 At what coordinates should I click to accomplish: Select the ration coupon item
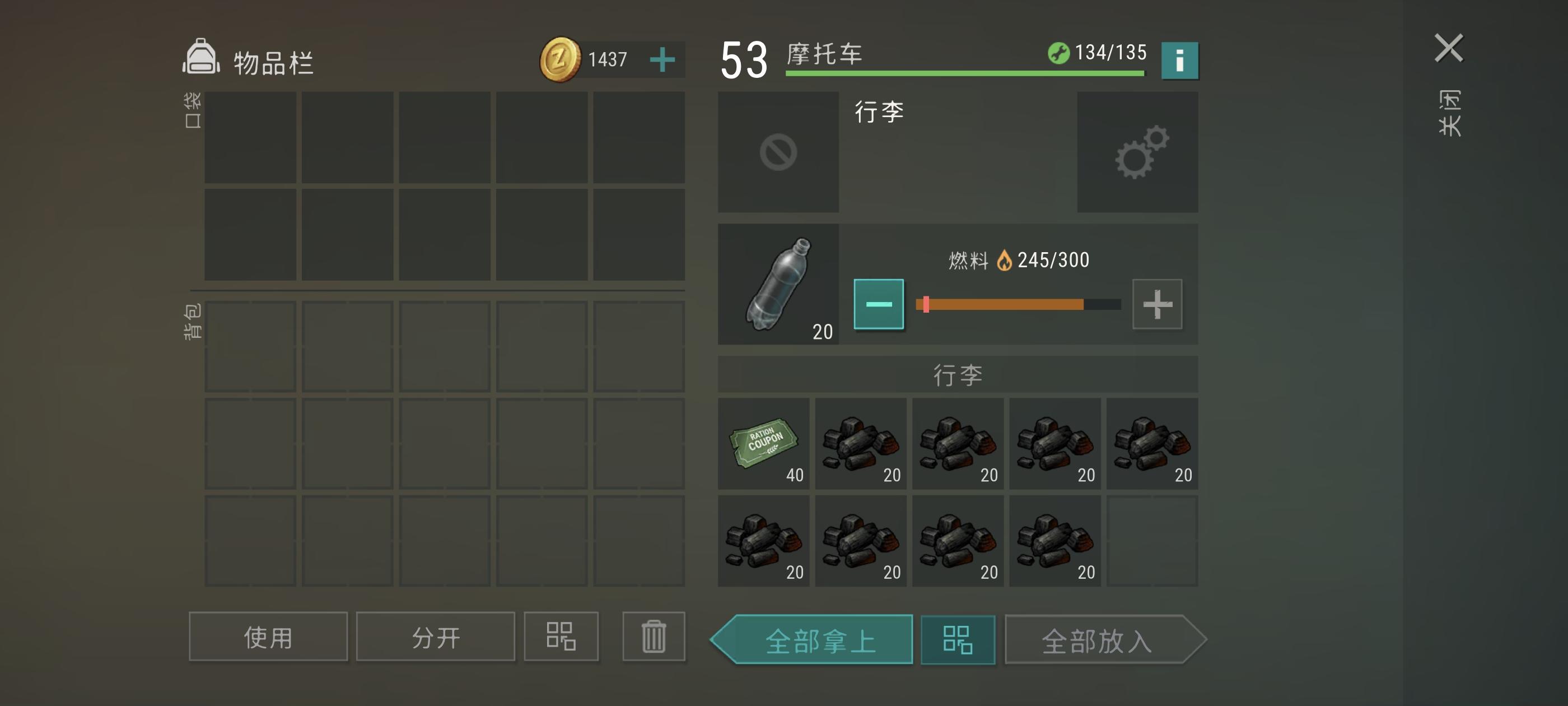click(763, 443)
